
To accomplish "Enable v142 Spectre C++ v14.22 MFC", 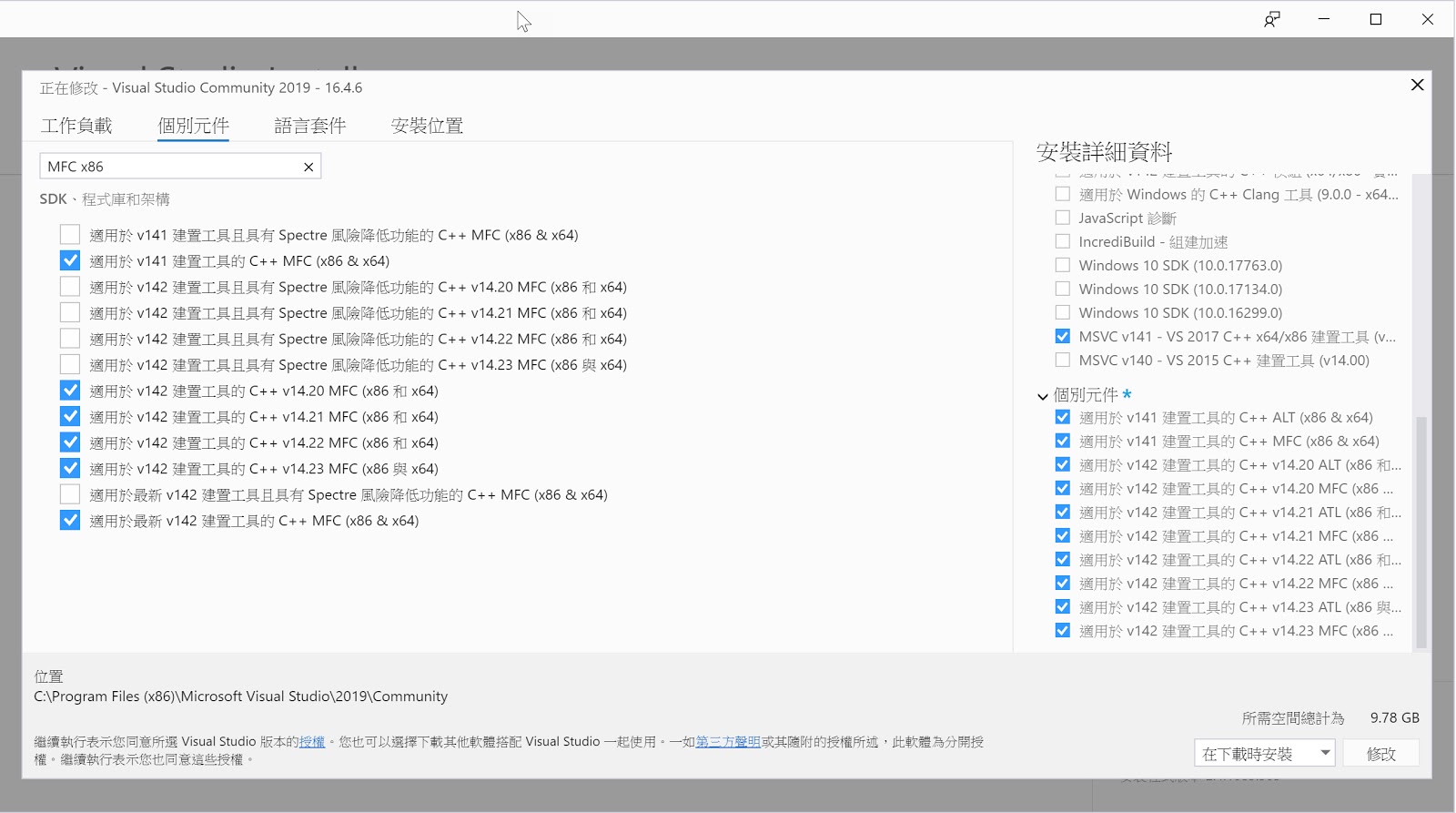I will pyautogui.click(x=70, y=339).
